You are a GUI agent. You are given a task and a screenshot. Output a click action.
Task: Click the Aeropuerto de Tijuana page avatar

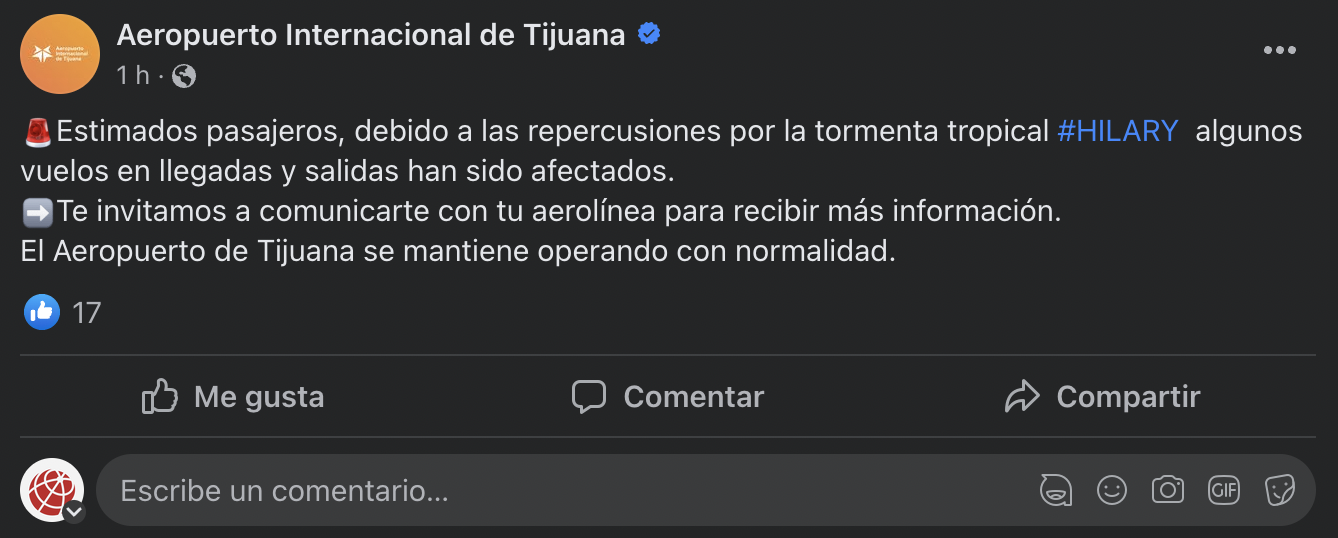coord(59,54)
